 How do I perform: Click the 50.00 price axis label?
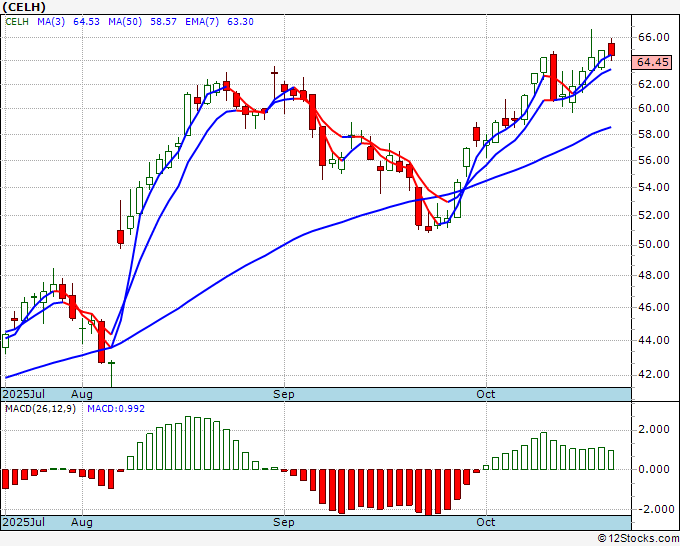pos(654,245)
